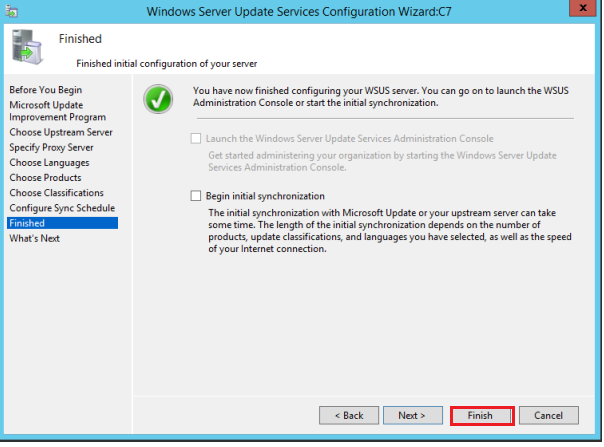
Task: Click the wizard title bar icon
Action: [x=11, y=12]
